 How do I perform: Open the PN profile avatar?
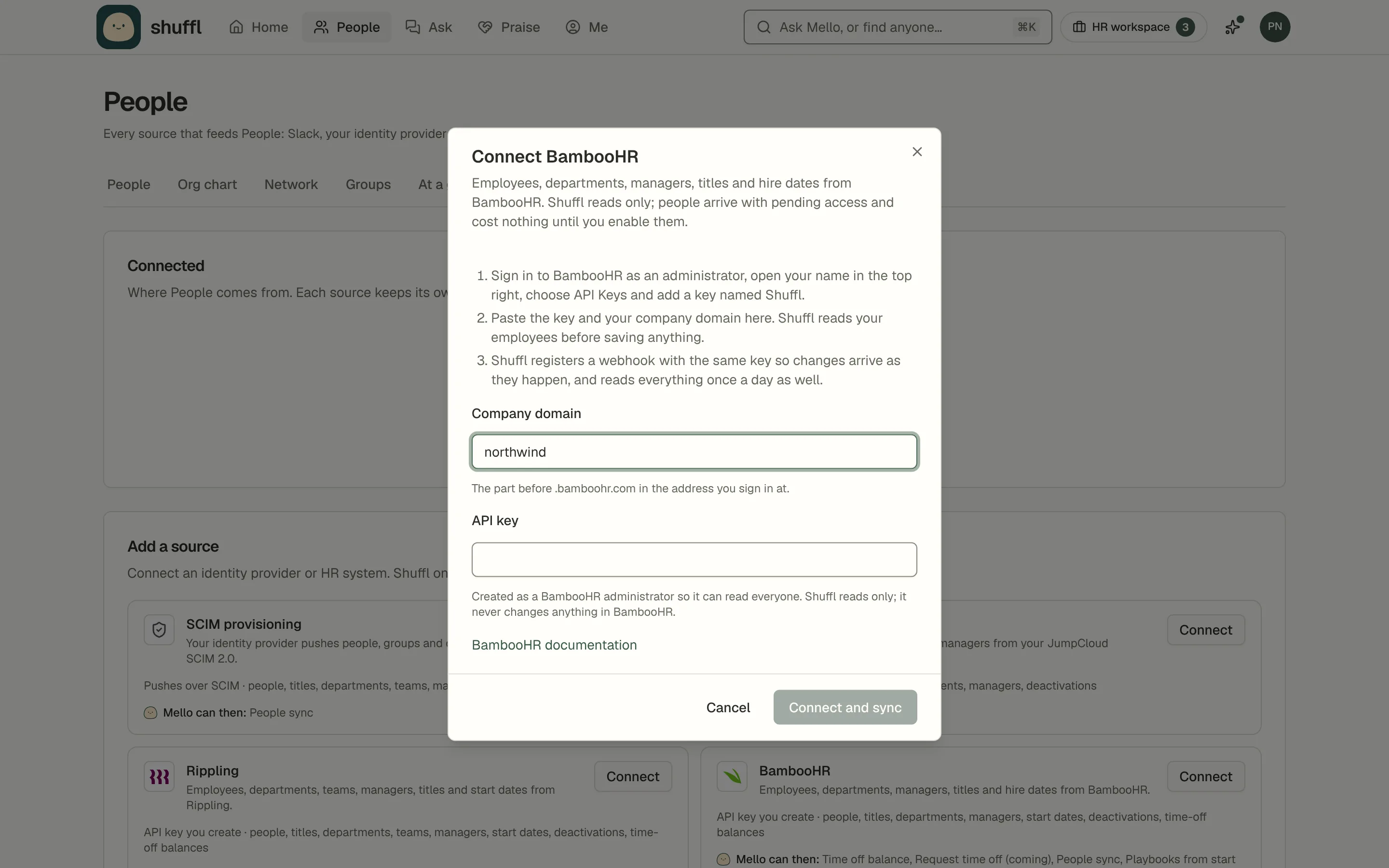[1274, 27]
